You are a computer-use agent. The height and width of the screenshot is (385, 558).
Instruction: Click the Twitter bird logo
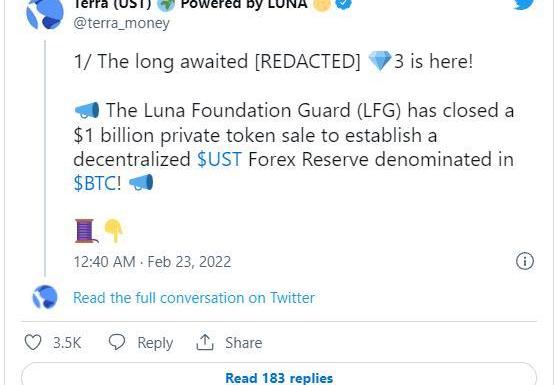coord(523,4)
